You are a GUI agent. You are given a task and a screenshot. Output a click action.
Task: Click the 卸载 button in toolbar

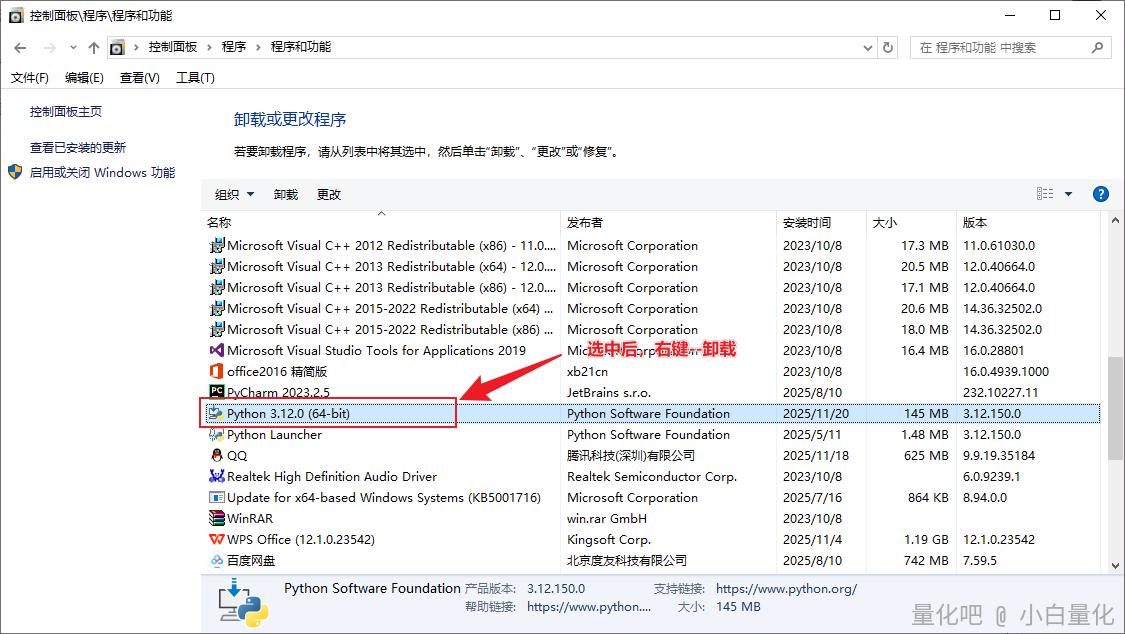pos(286,194)
